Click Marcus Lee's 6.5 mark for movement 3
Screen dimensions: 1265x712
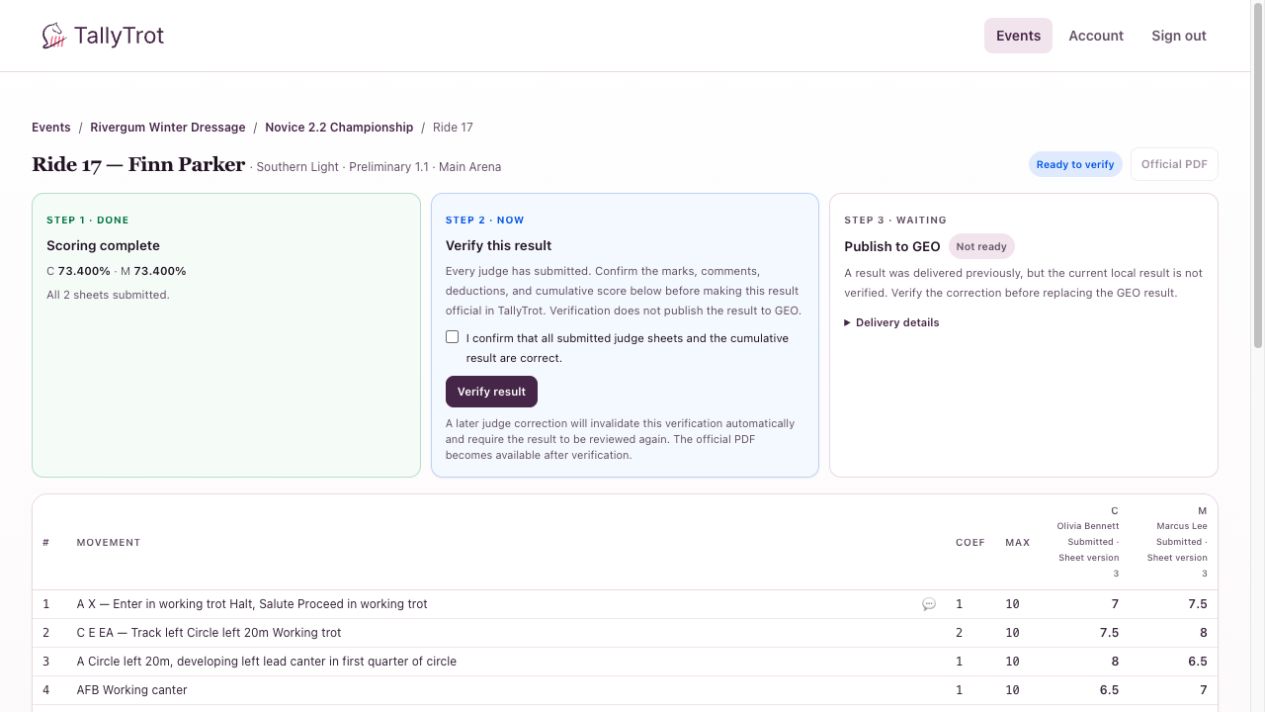pos(1197,661)
